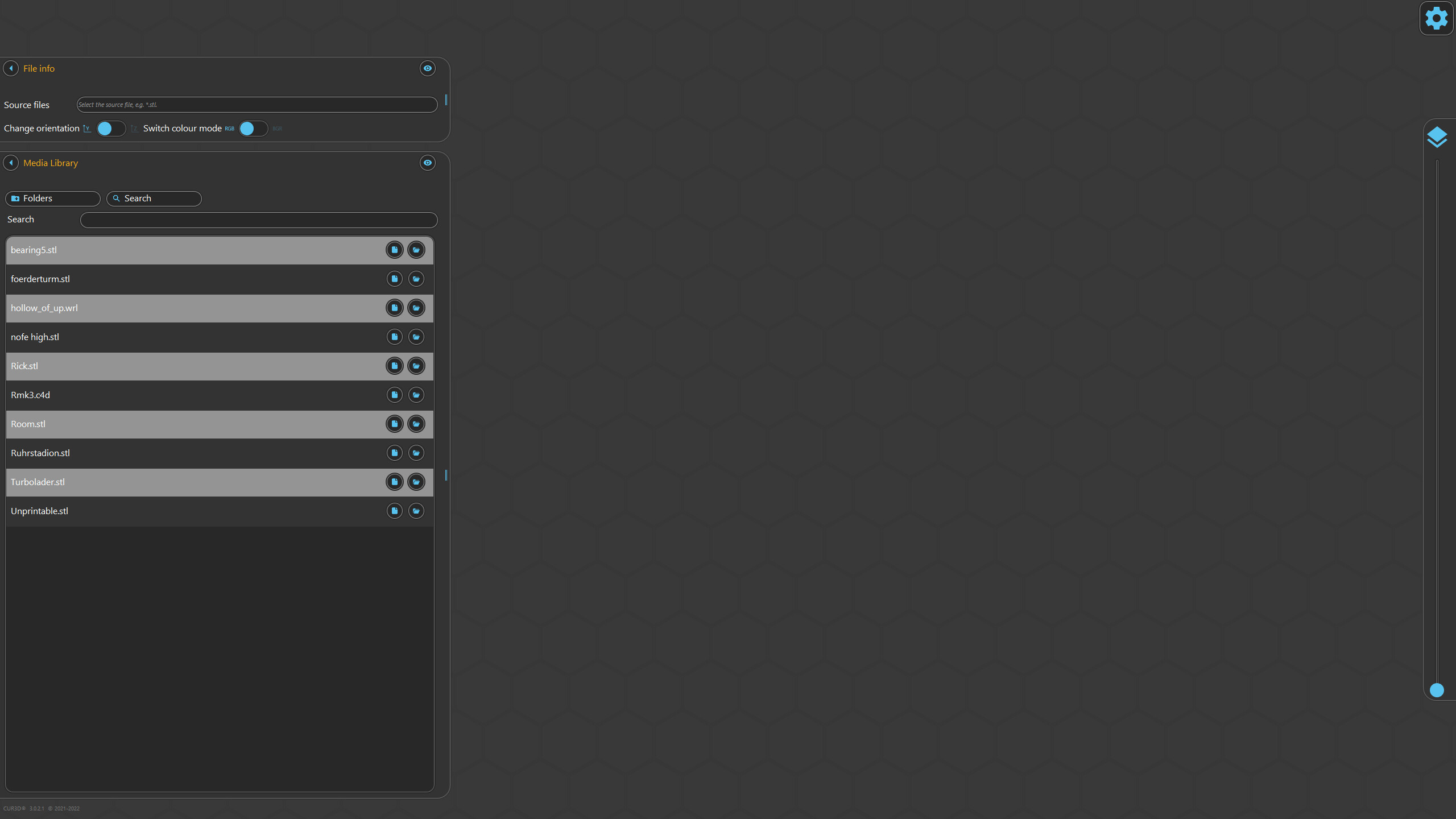Open the Source files file selector field

point(257,105)
